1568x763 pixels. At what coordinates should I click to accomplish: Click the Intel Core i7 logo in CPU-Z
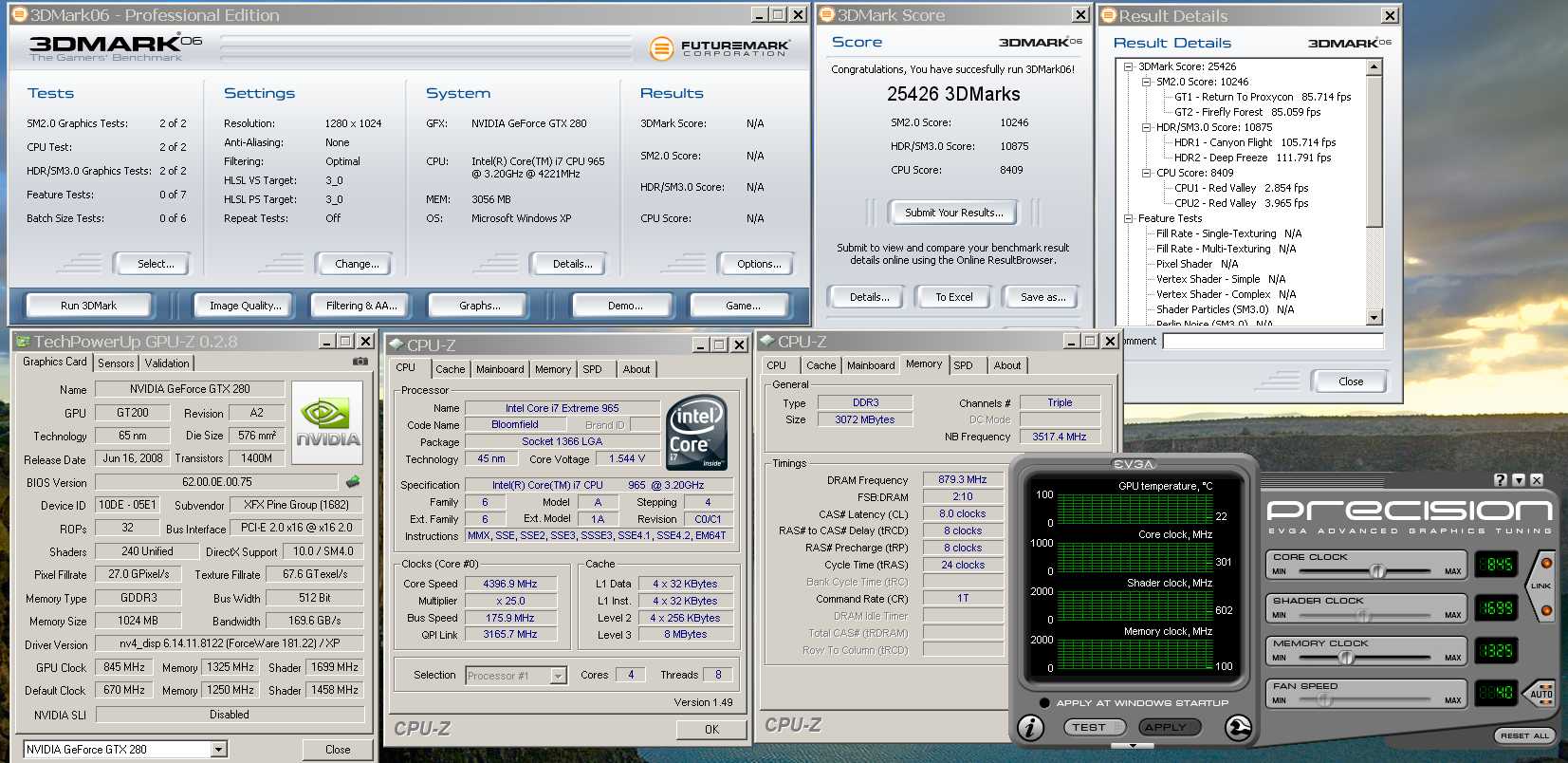697,433
